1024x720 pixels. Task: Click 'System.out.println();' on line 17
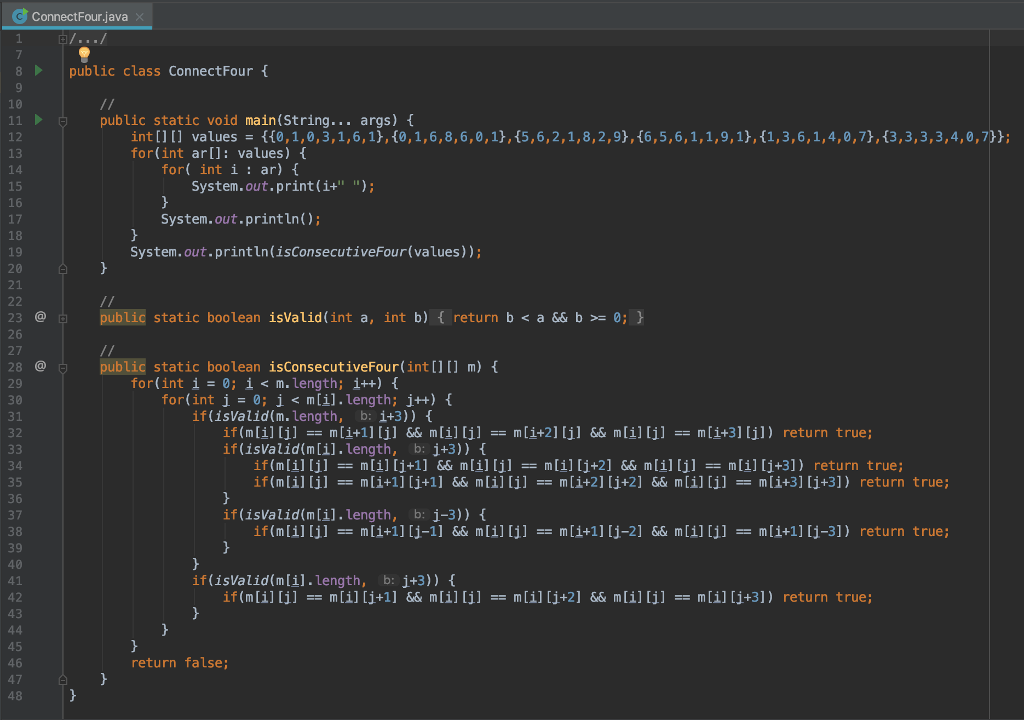pos(241,219)
